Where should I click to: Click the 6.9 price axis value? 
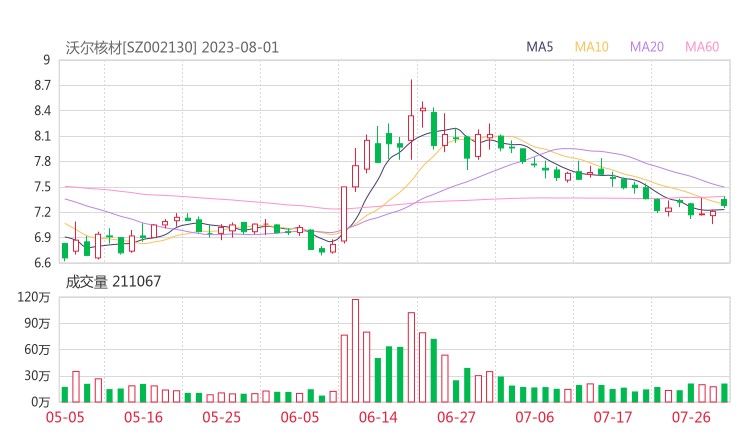click(42, 237)
